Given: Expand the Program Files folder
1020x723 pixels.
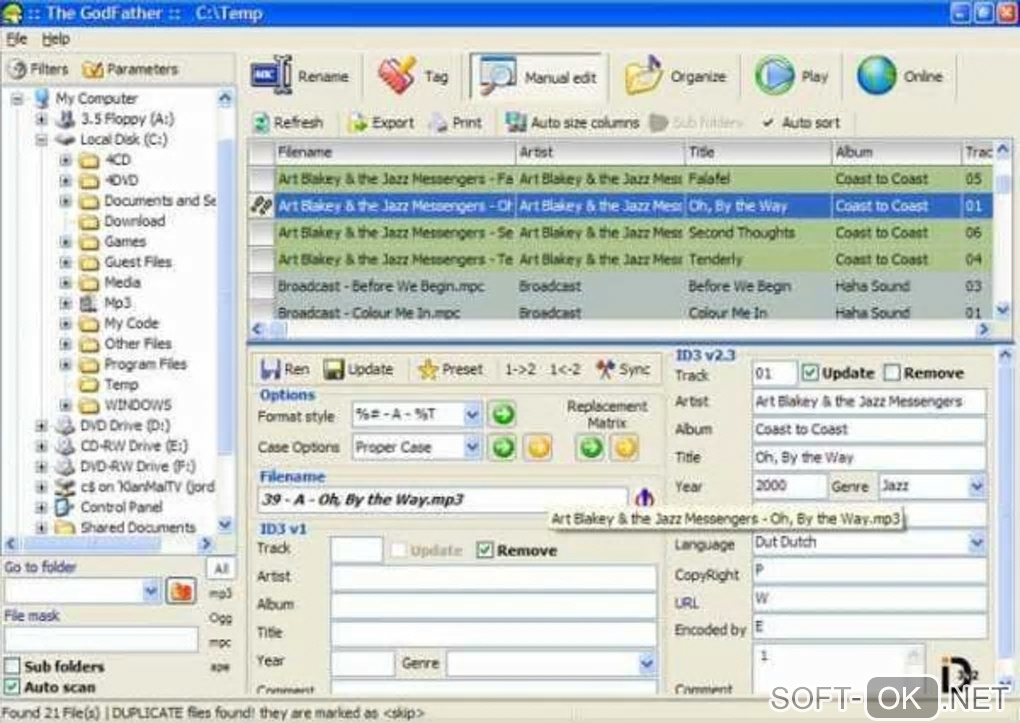Looking at the screenshot, I should (65, 364).
